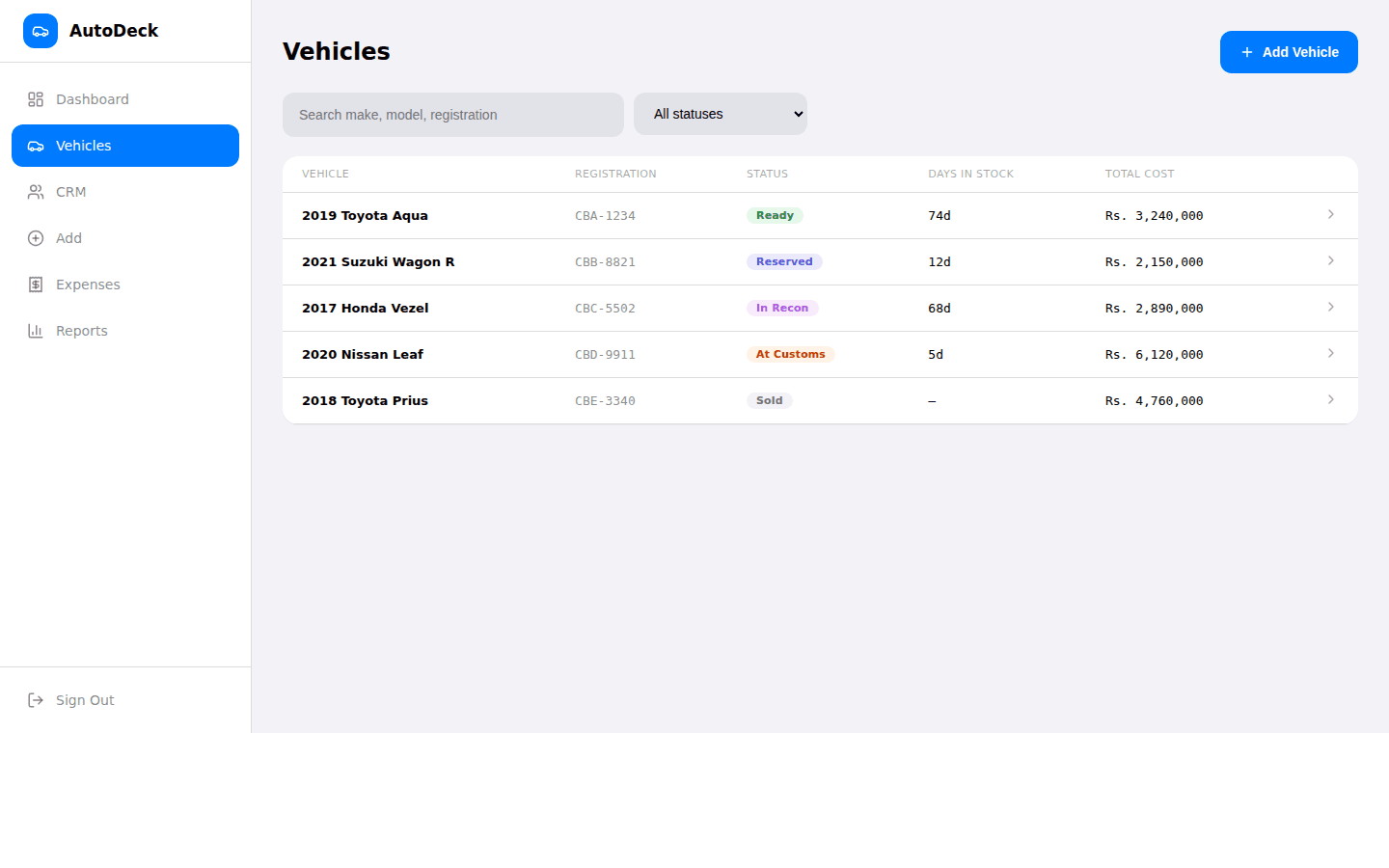1389x868 pixels.
Task: Open the 2018 Toyota Prius row chevron
Action: coord(1331,399)
